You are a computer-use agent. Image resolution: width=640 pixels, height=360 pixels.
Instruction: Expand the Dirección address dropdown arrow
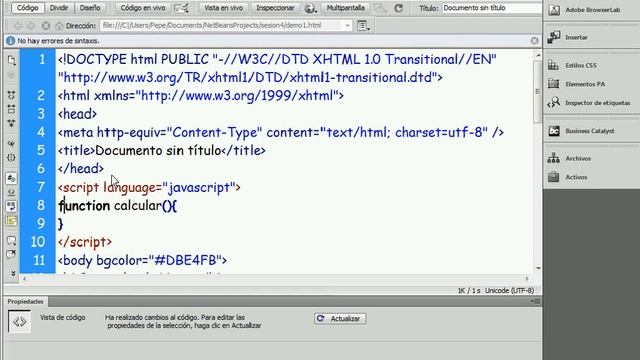[347, 25]
